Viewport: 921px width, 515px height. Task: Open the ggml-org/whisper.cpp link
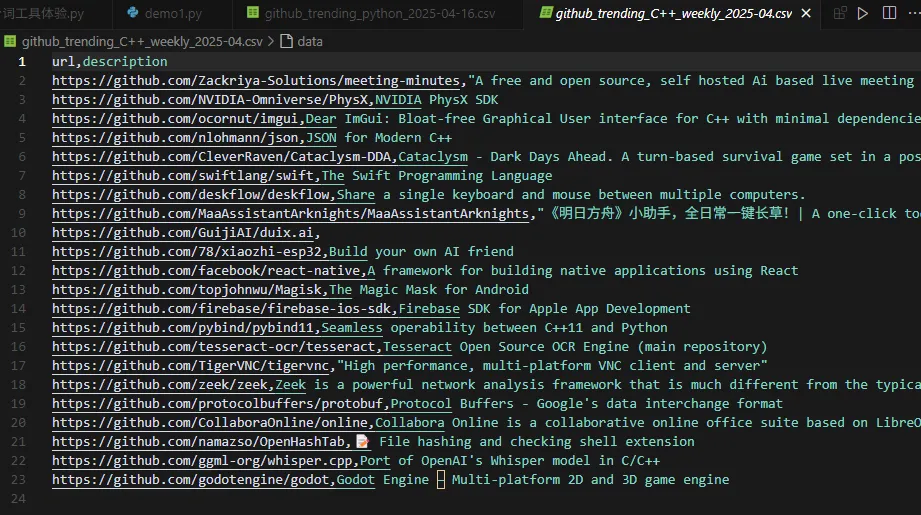coord(202,461)
